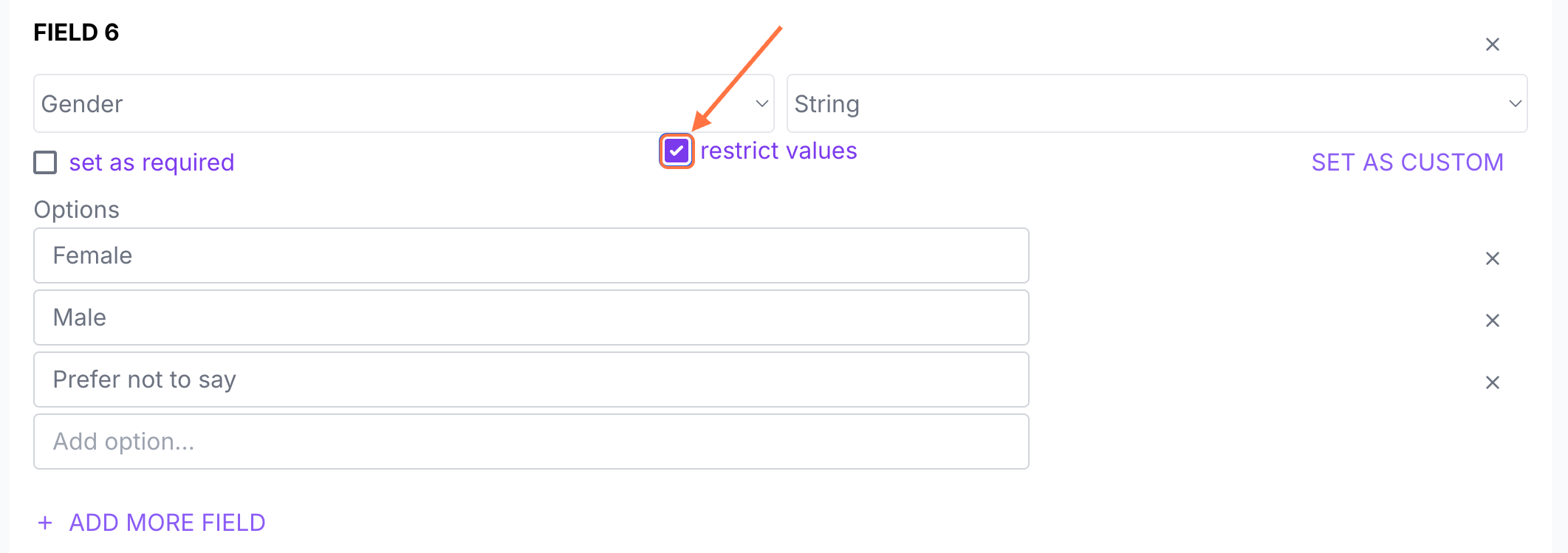Edit the Female option text box
The width and height of the screenshot is (1568, 553).
click(x=530, y=255)
